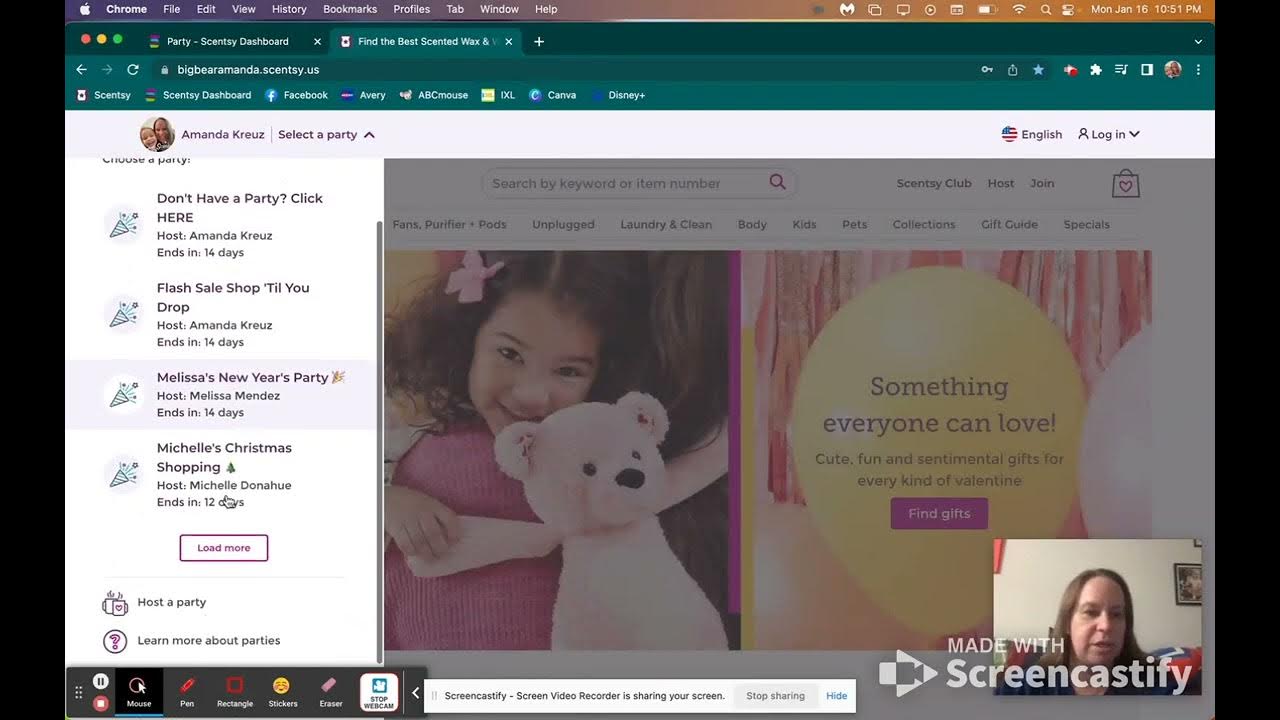
Task: Open the Specials menu
Action: point(1086,224)
